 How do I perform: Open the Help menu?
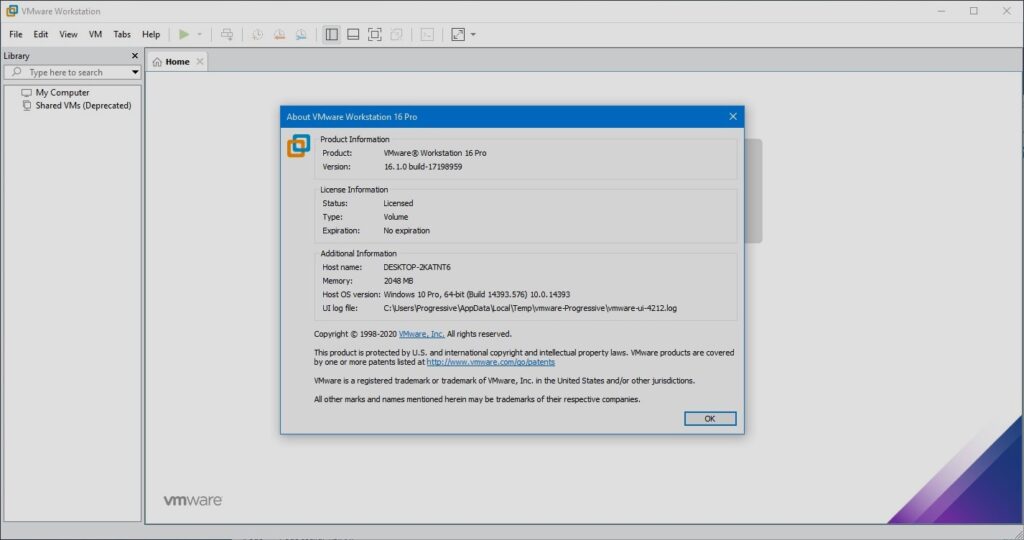click(x=151, y=34)
